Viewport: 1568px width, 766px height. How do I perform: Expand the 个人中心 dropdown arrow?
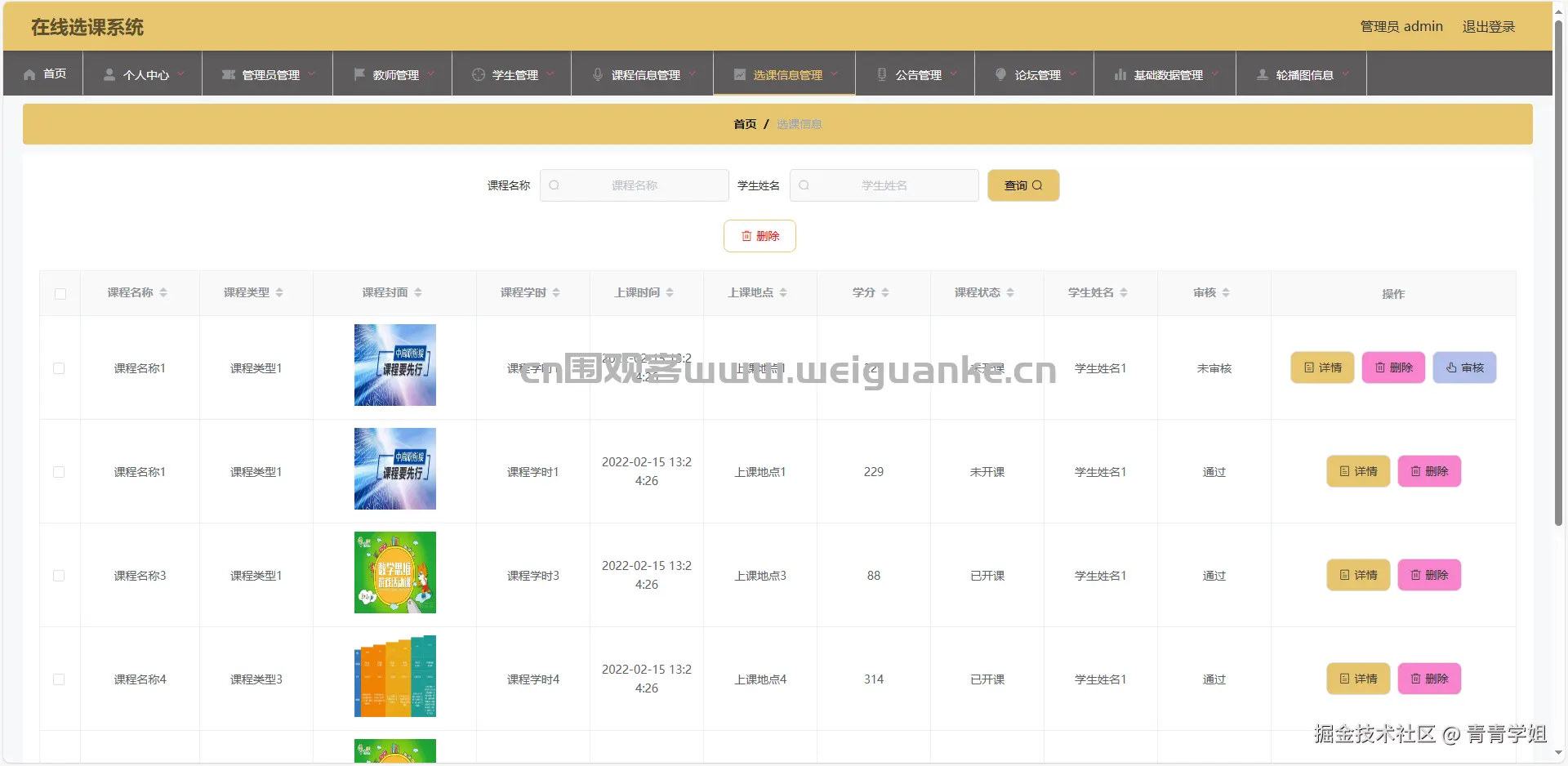(x=181, y=73)
